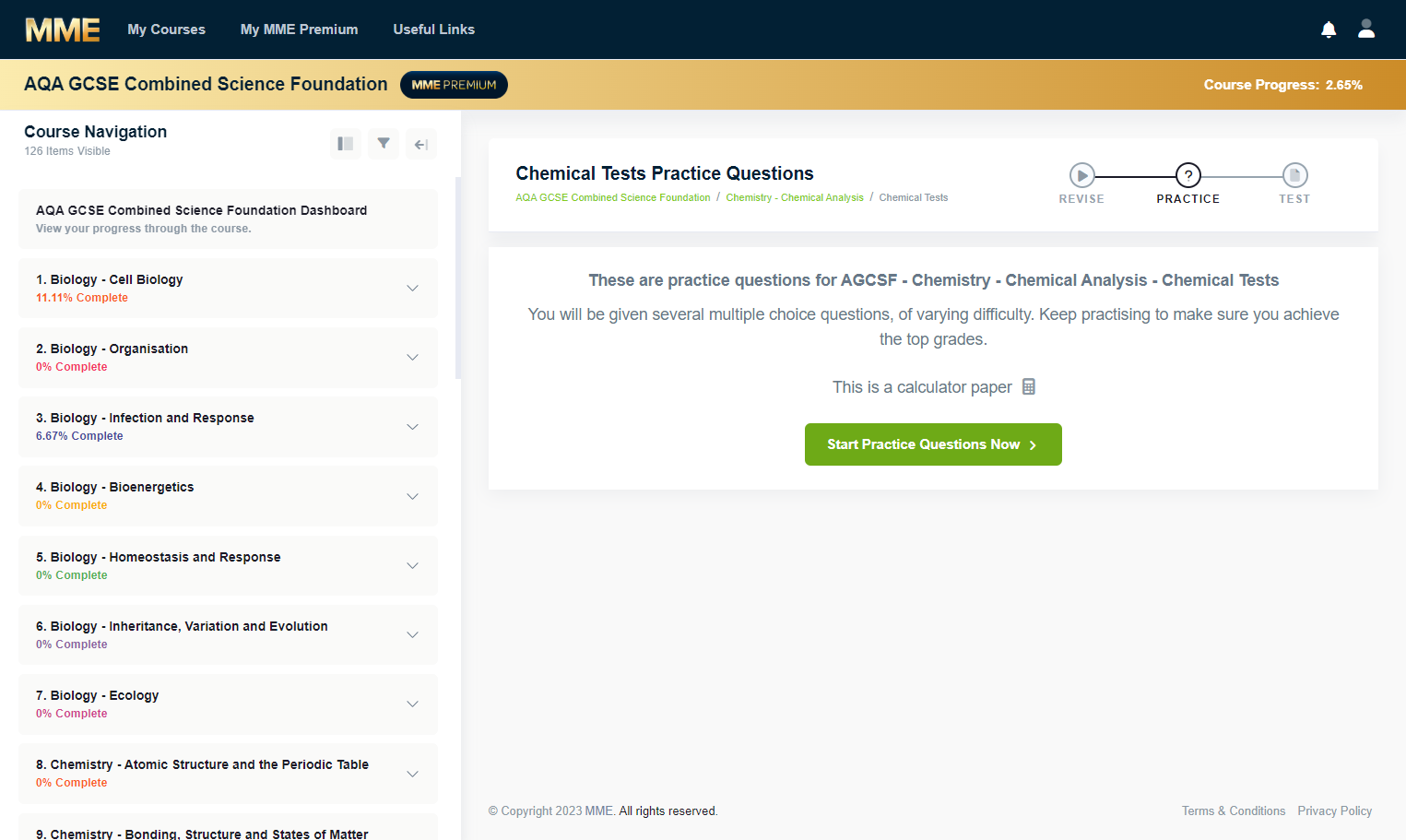Click 6.67% Complete progress text

coord(79,436)
